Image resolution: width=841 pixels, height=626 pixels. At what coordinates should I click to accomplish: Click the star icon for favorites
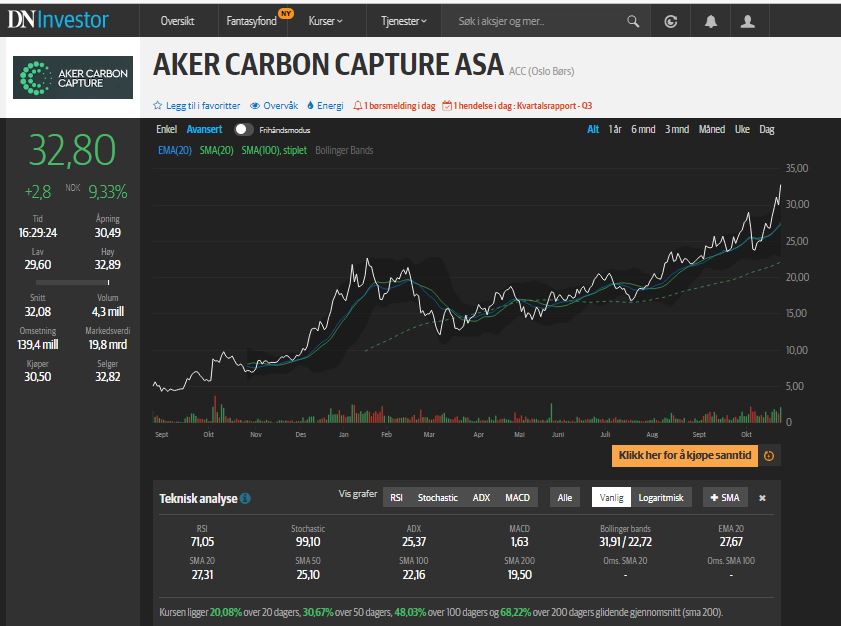pos(157,105)
